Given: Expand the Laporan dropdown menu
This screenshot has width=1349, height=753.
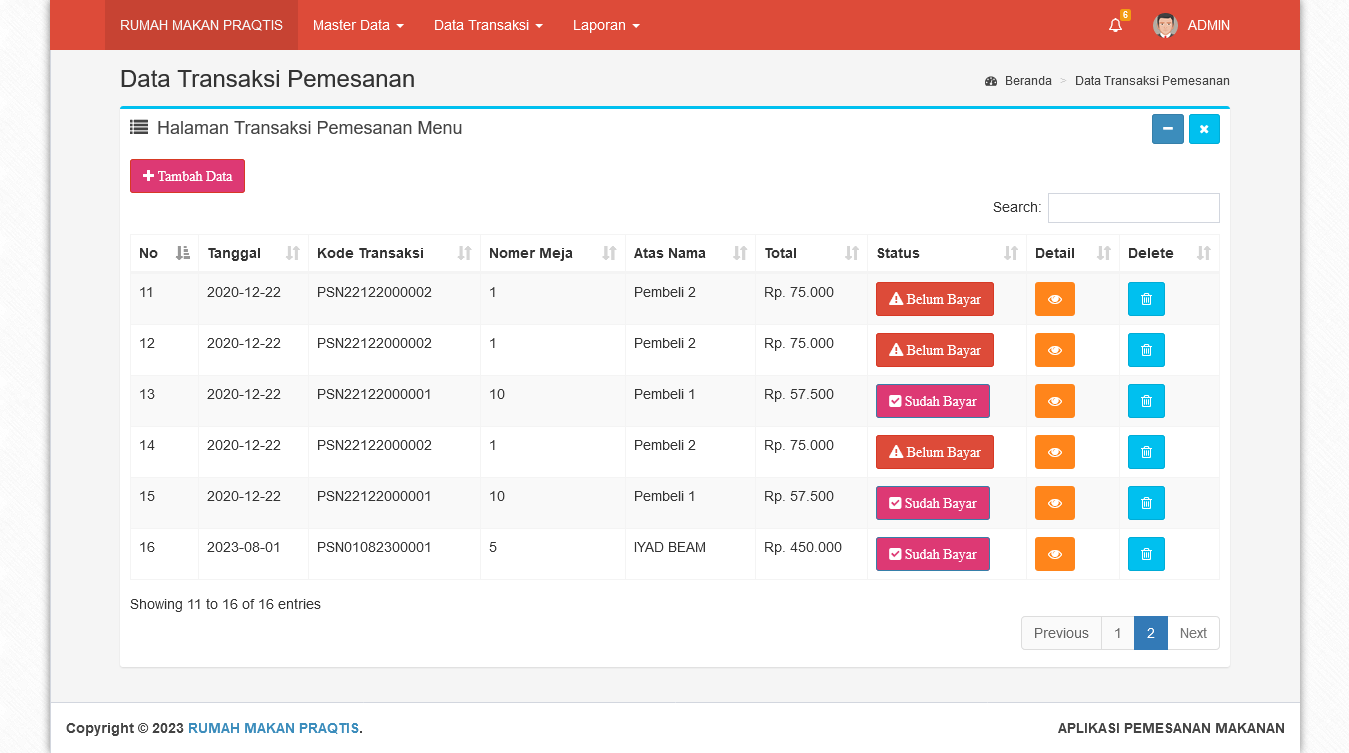Looking at the screenshot, I should coord(606,25).
